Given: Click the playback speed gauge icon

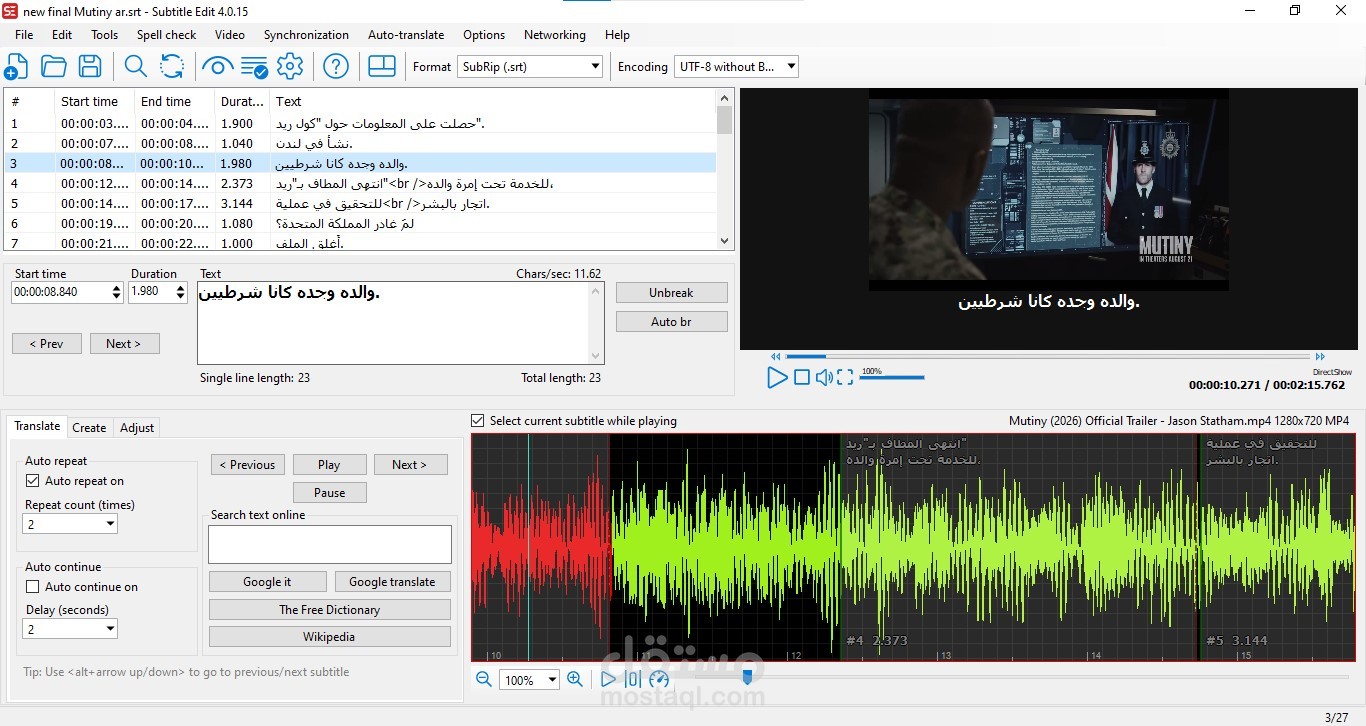Looking at the screenshot, I should [658, 679].
